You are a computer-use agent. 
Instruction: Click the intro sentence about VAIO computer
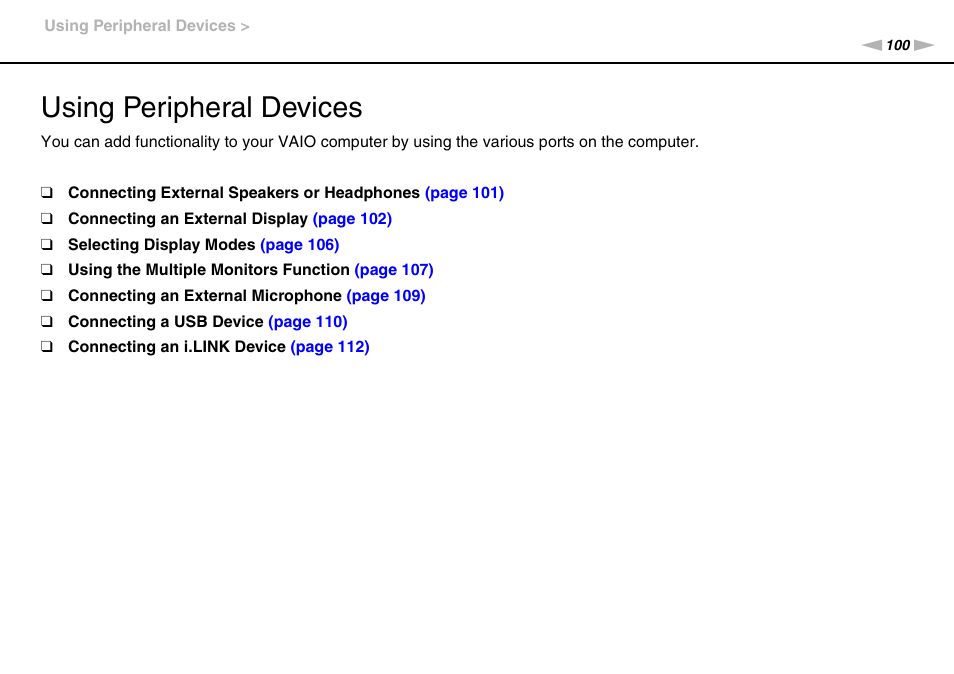370,142
